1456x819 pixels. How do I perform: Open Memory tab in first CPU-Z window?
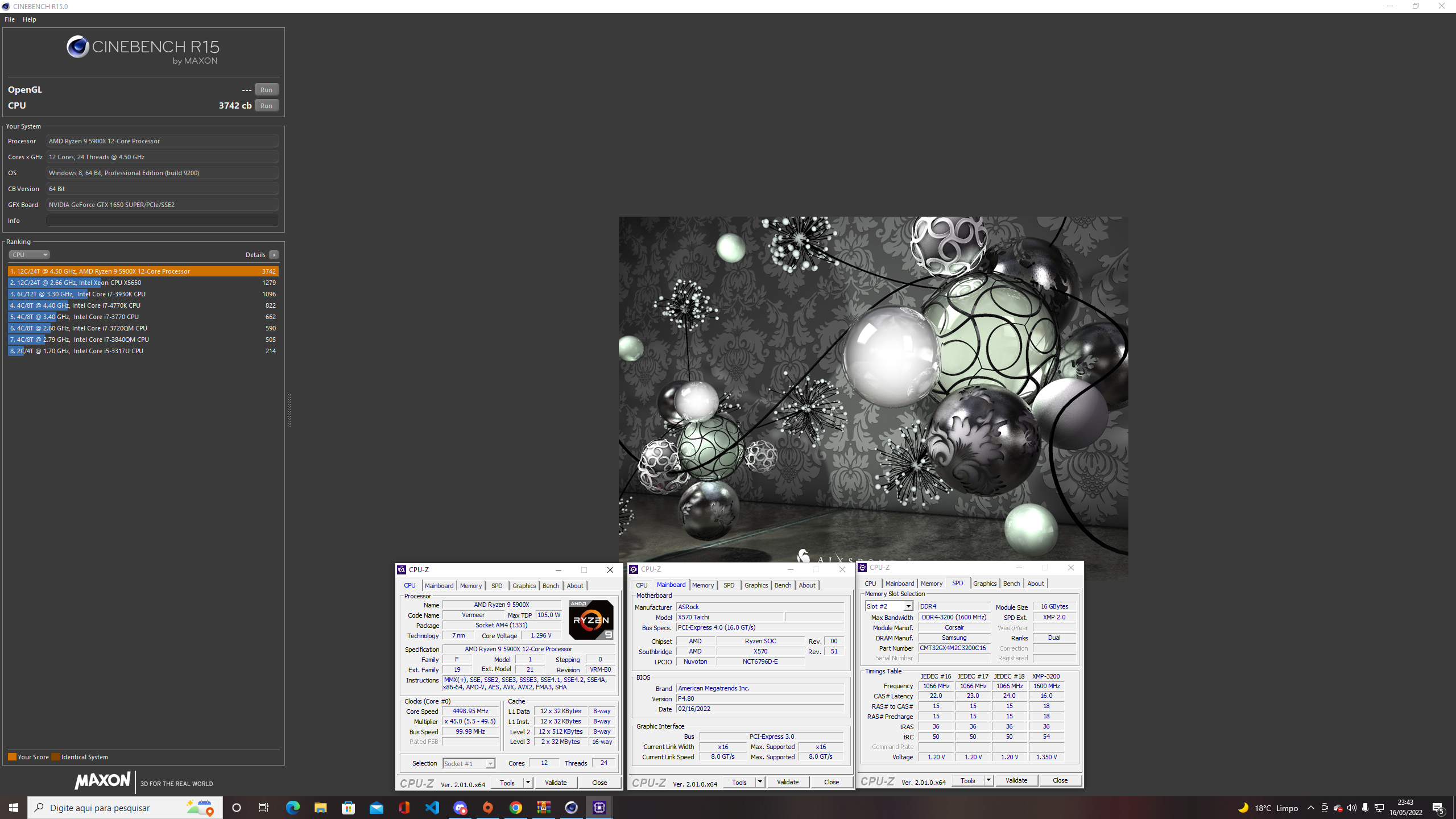click(x=471, y=586)
